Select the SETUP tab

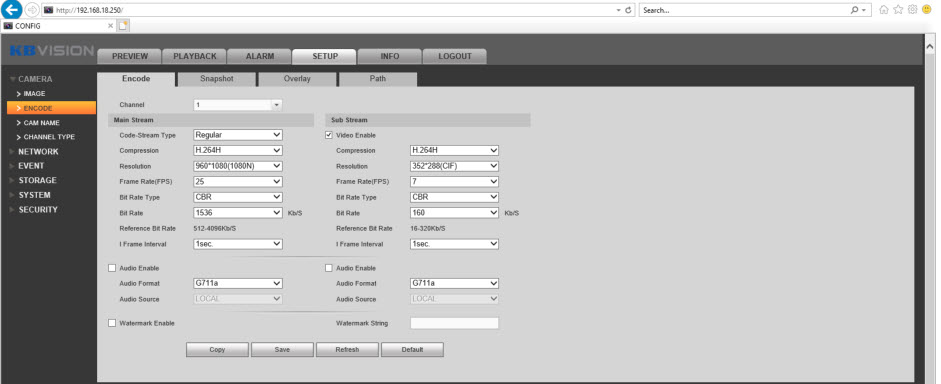point(325,56)
